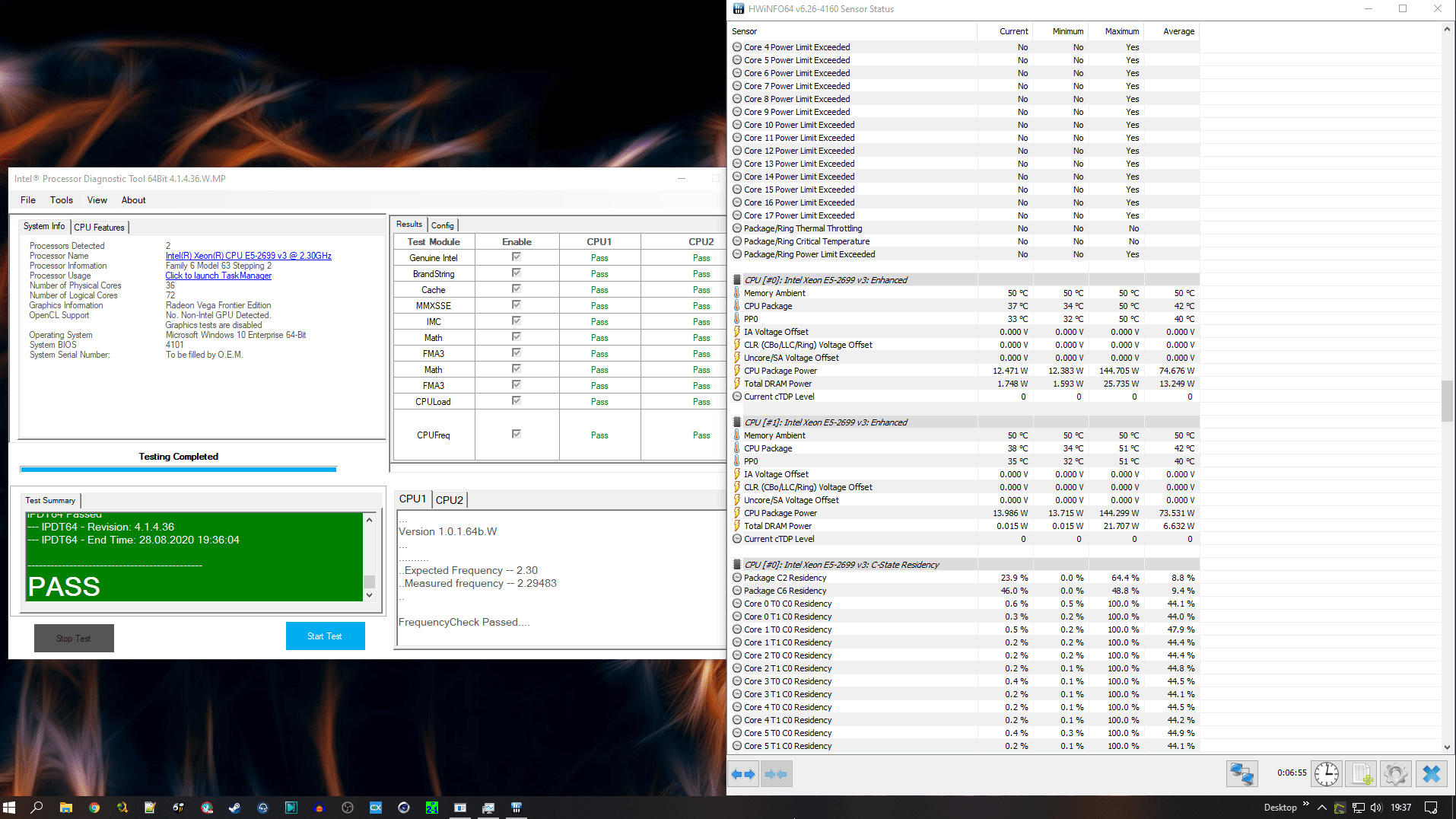The height and width of the screenshot is (819, 1456).
Task: Switch to Config tab
Action: (443, 225)
